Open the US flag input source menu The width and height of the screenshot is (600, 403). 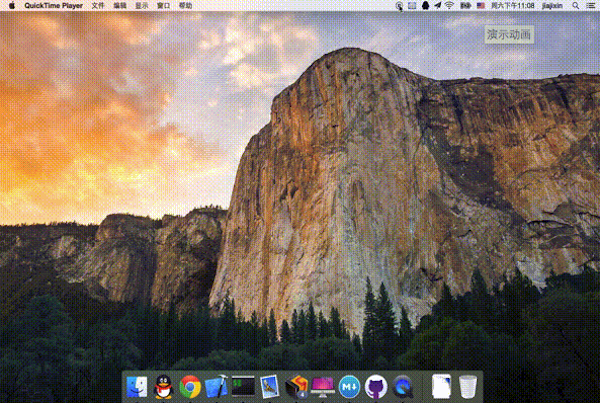coord(481,5)
